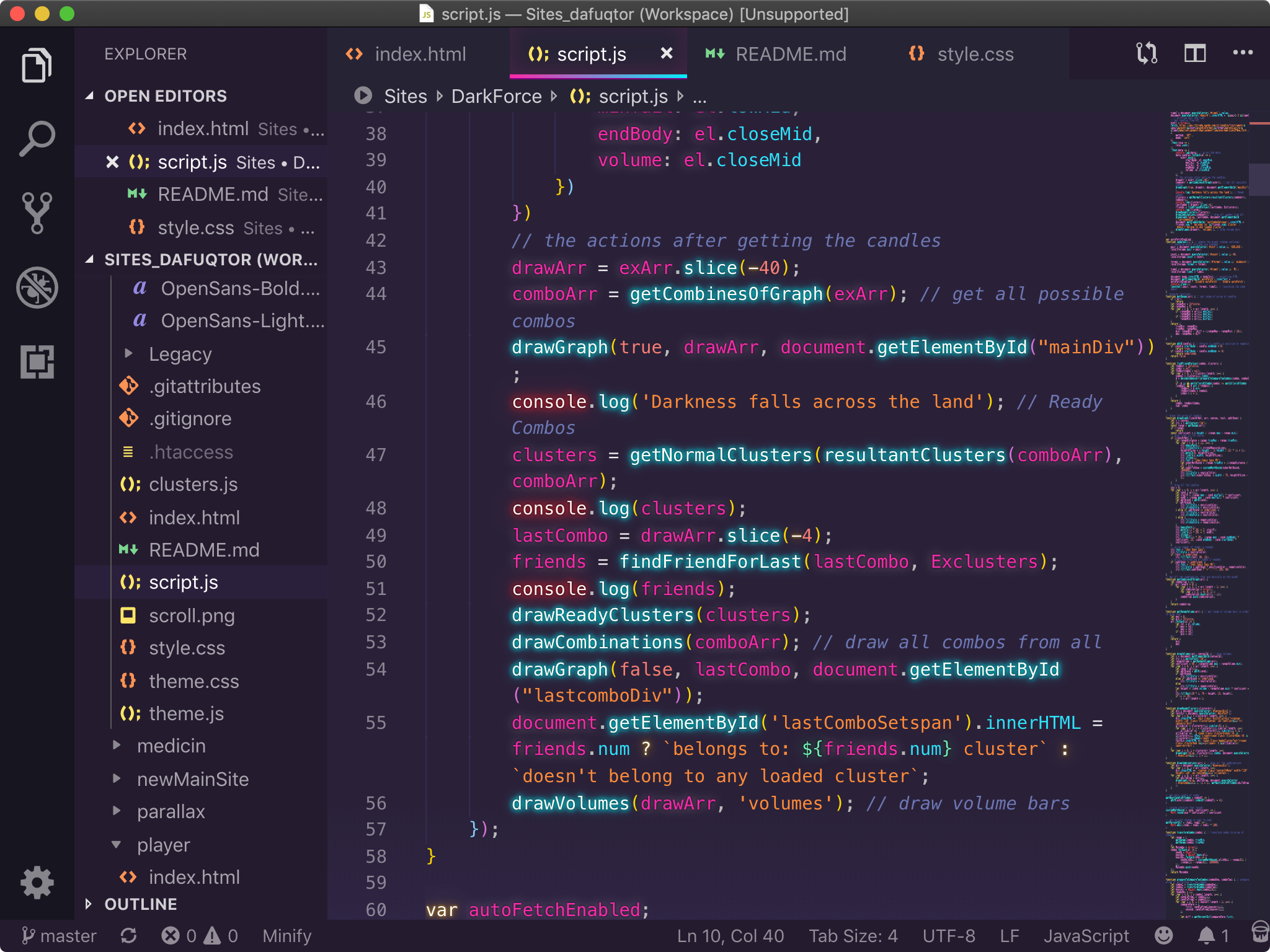Expand the parallax folder

[171, 811]
